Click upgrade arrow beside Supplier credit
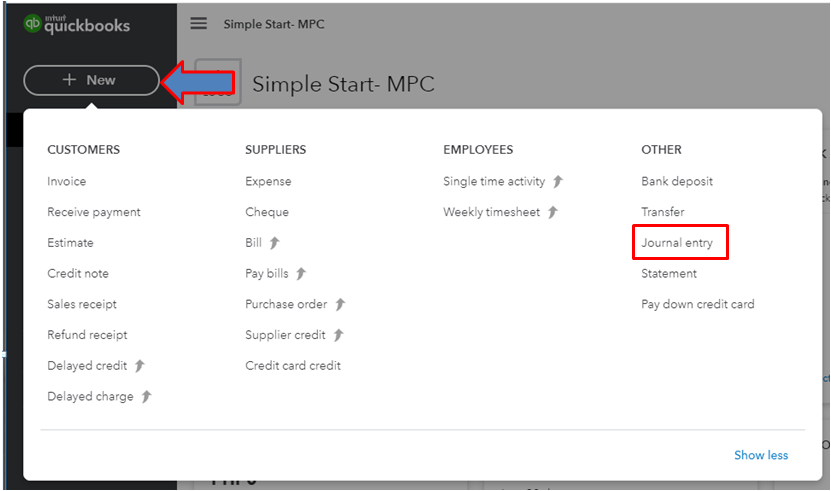Screen dimensions: 831x491 point(338,335)
